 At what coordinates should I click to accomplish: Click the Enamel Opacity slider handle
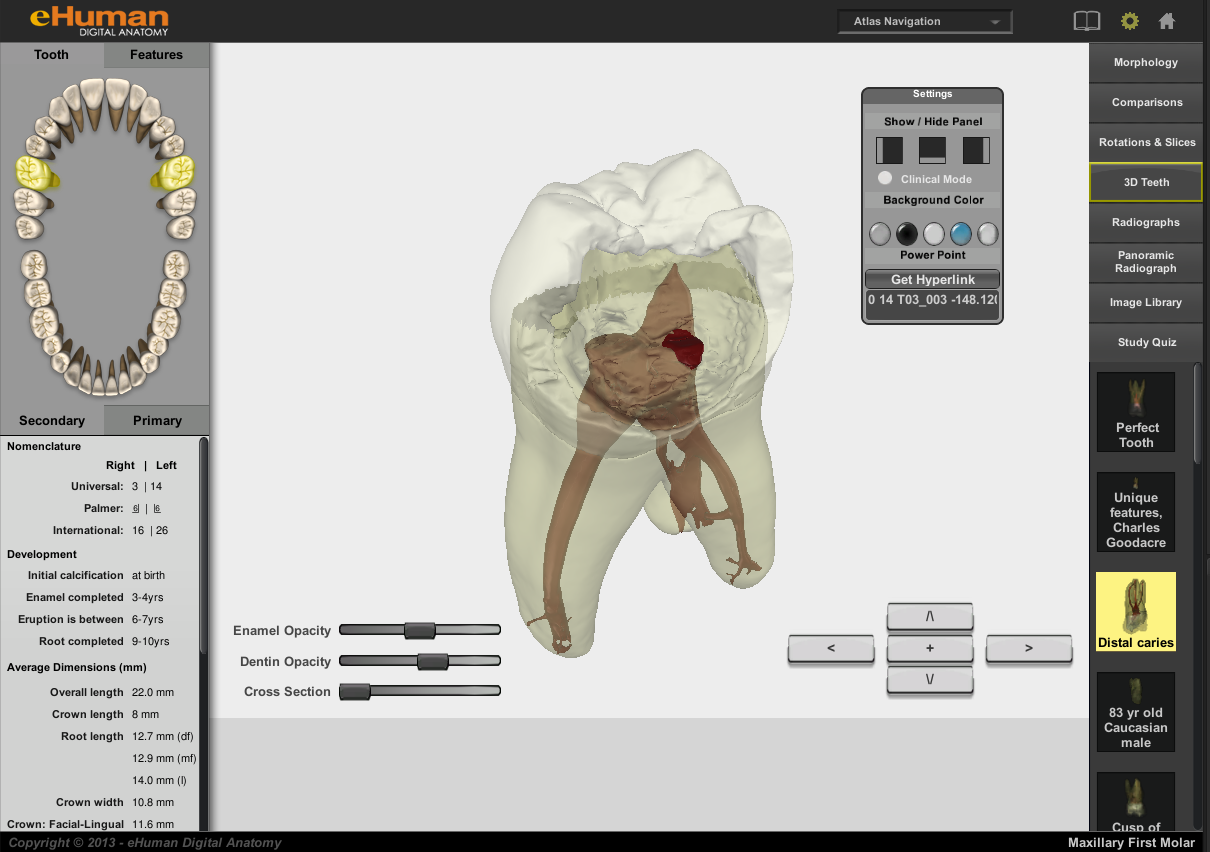tap(419, 630)
